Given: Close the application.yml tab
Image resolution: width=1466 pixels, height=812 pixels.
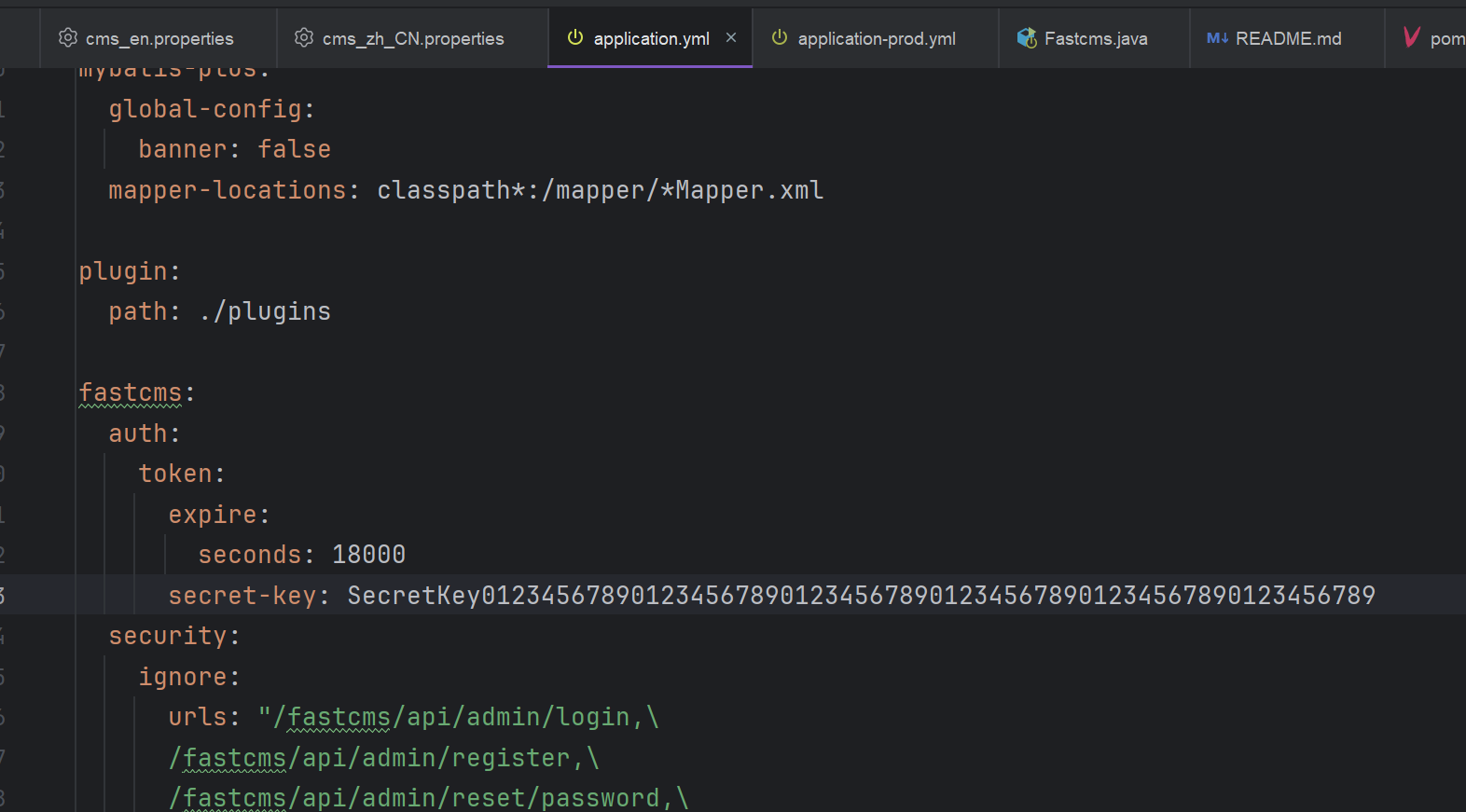Looking at the screenshot, I should click(x=731, y=37).
